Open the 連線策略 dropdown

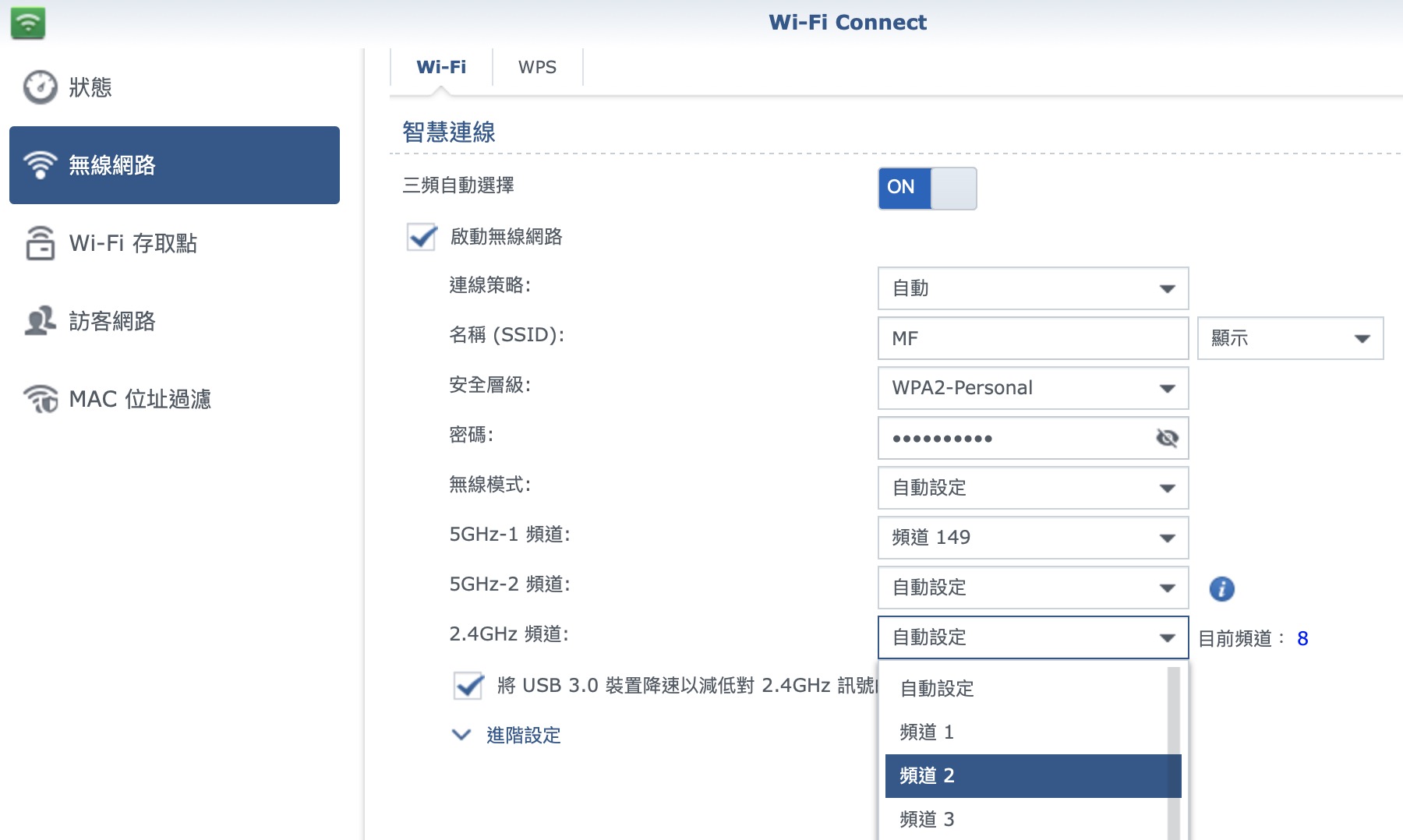coord(1032,288)
